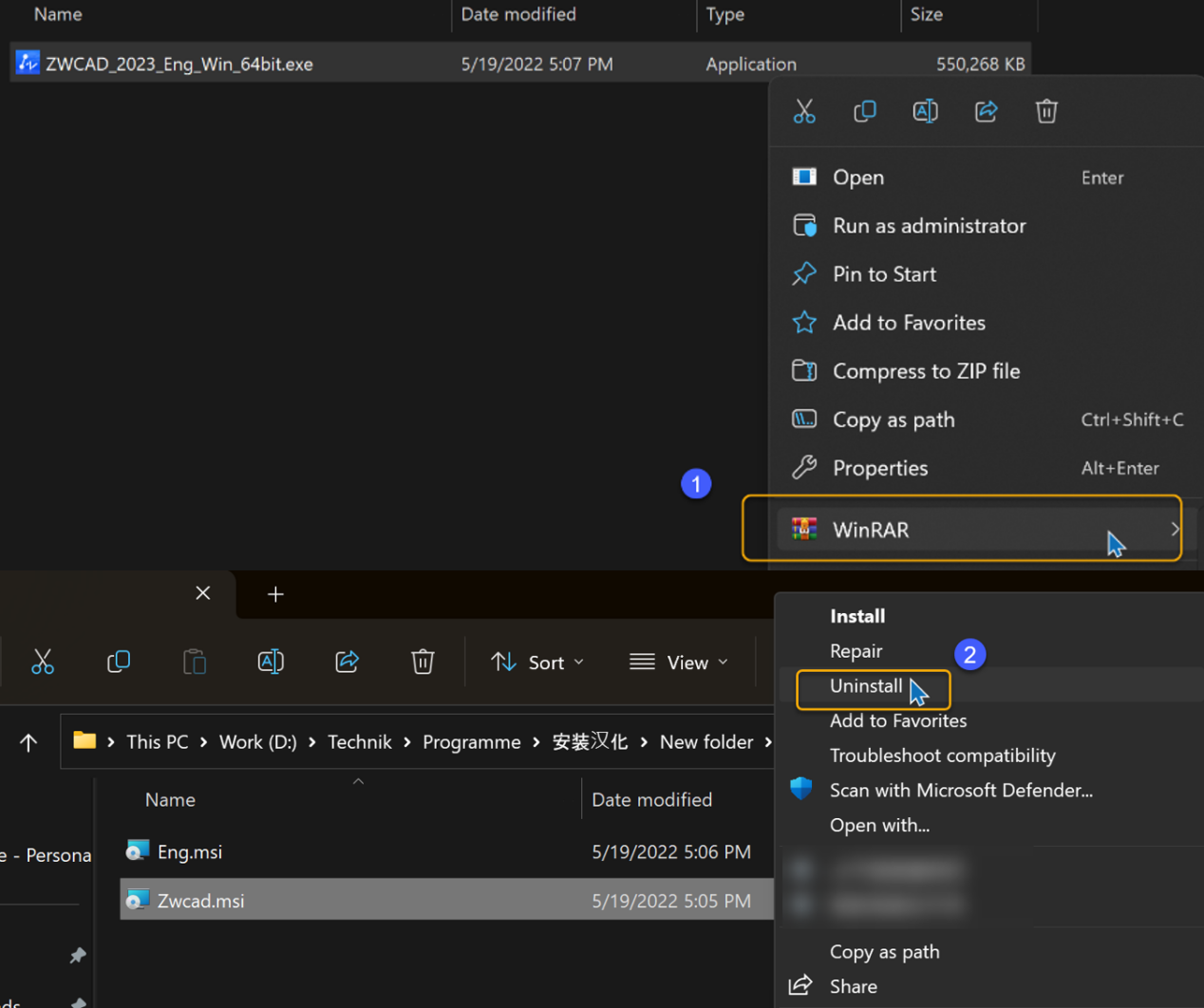Image resolution: width=1204 pixels, height=1008 pixels.
Task: Navigate to This PC in the address bar
Action: (x=158, y=741)
